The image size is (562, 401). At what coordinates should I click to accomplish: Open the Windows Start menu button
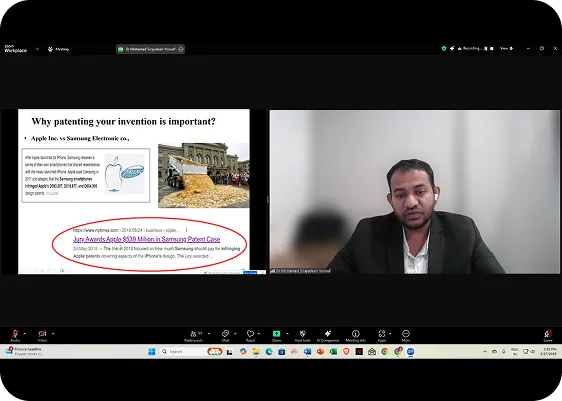coord(152,352)
